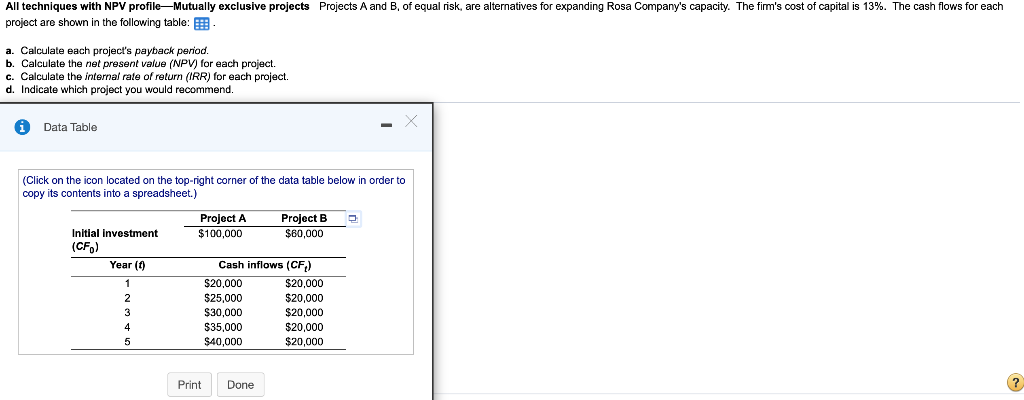
Task: Click the $100,000 initial investment value
Action: (220, 233)
